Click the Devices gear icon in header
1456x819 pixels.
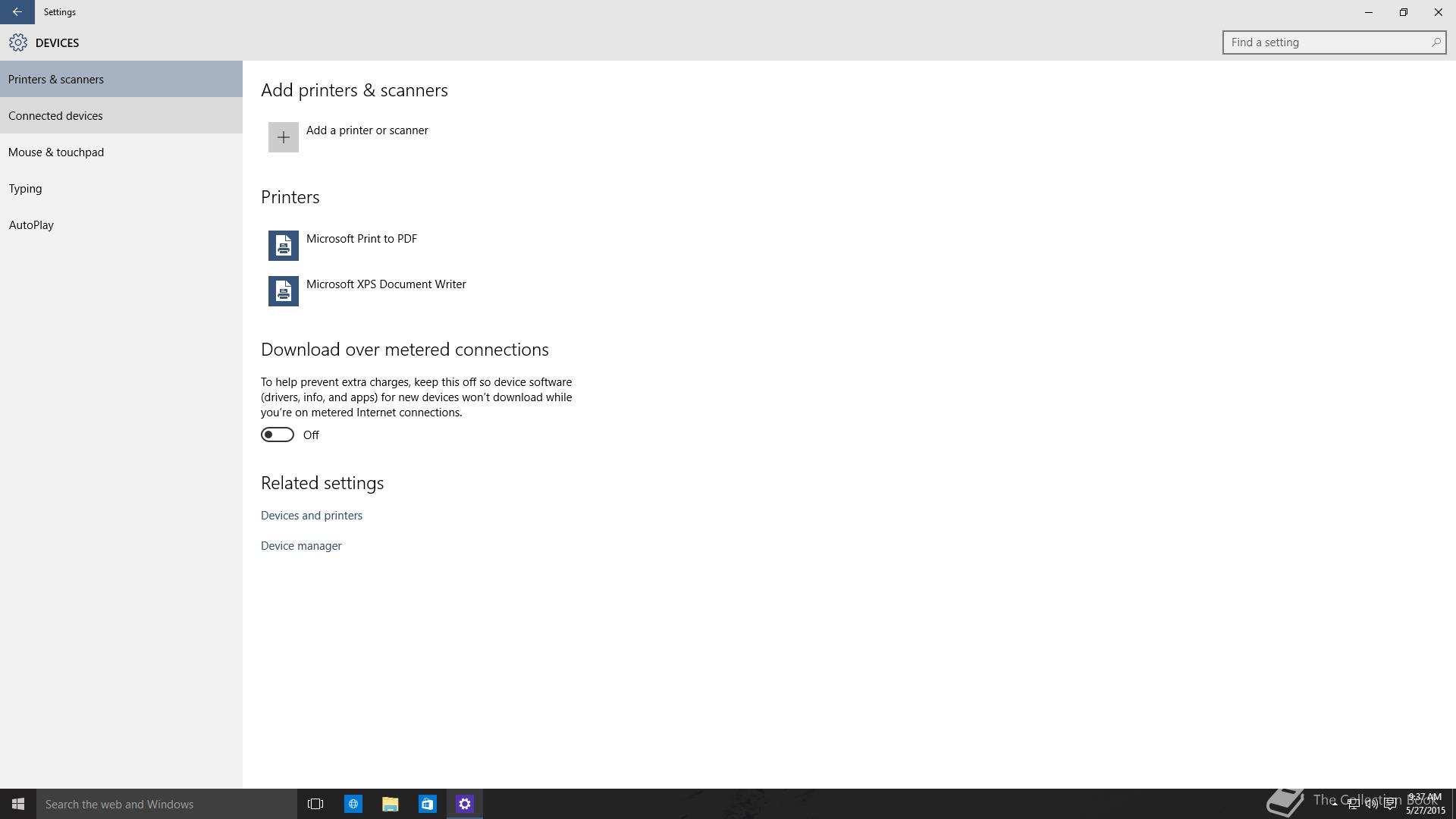click(18, 42)
